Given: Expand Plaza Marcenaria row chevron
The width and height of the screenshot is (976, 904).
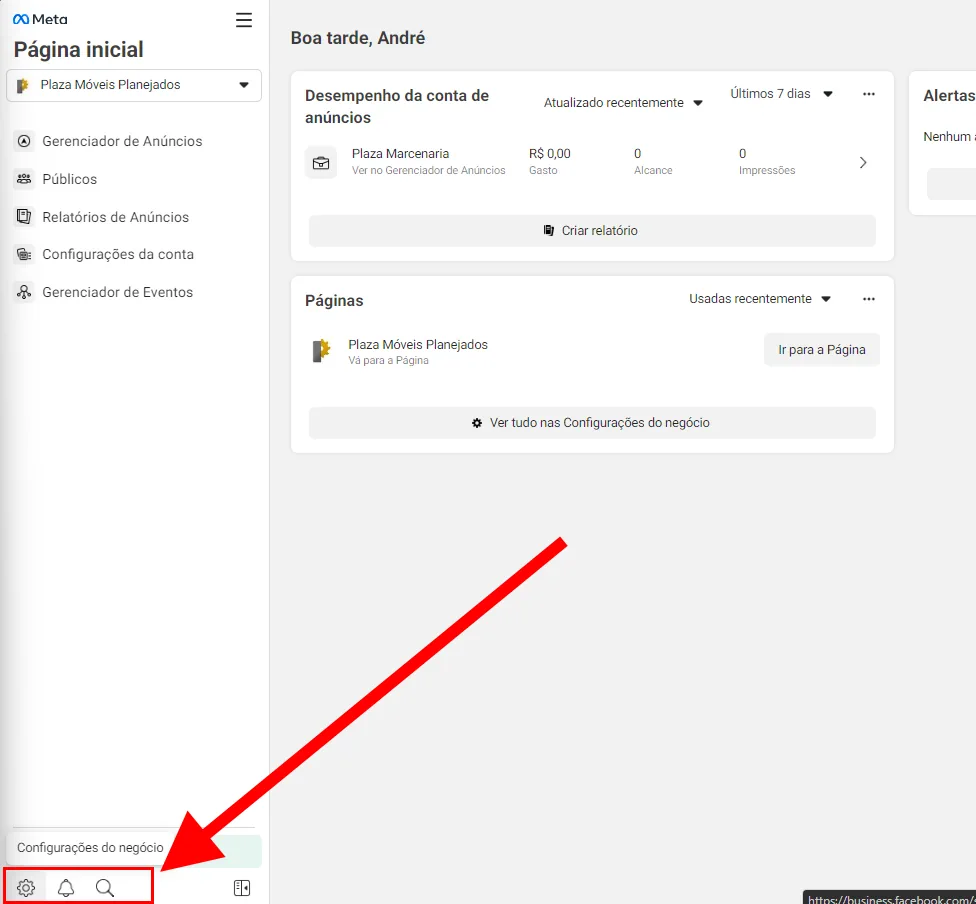Looking at the screenshot, I should coord(863,162).
